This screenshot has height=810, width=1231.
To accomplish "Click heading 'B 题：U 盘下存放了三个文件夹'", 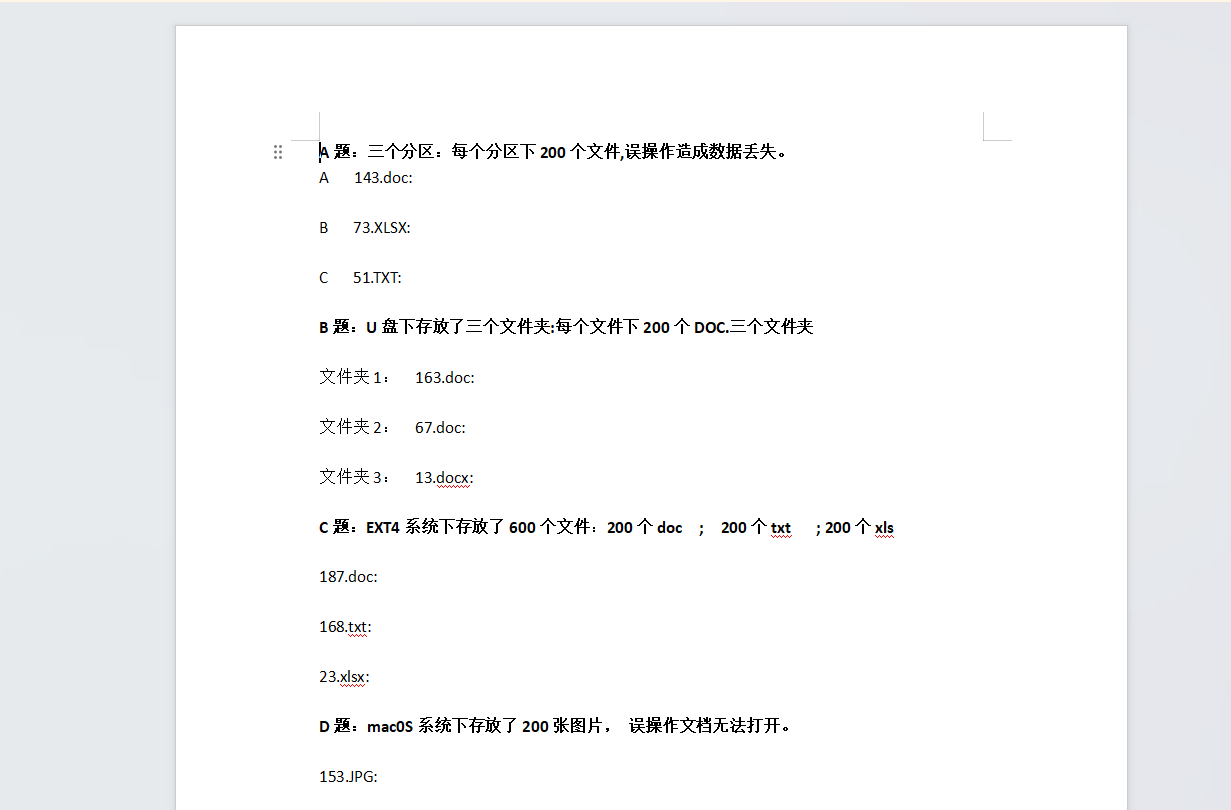I will (x=566, y=327).
